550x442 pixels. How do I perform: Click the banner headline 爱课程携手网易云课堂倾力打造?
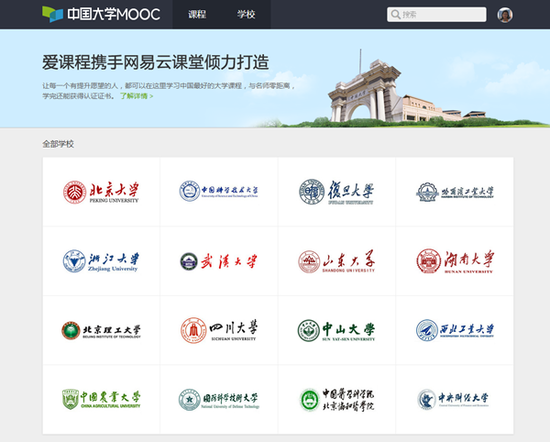tap(156, 62)
